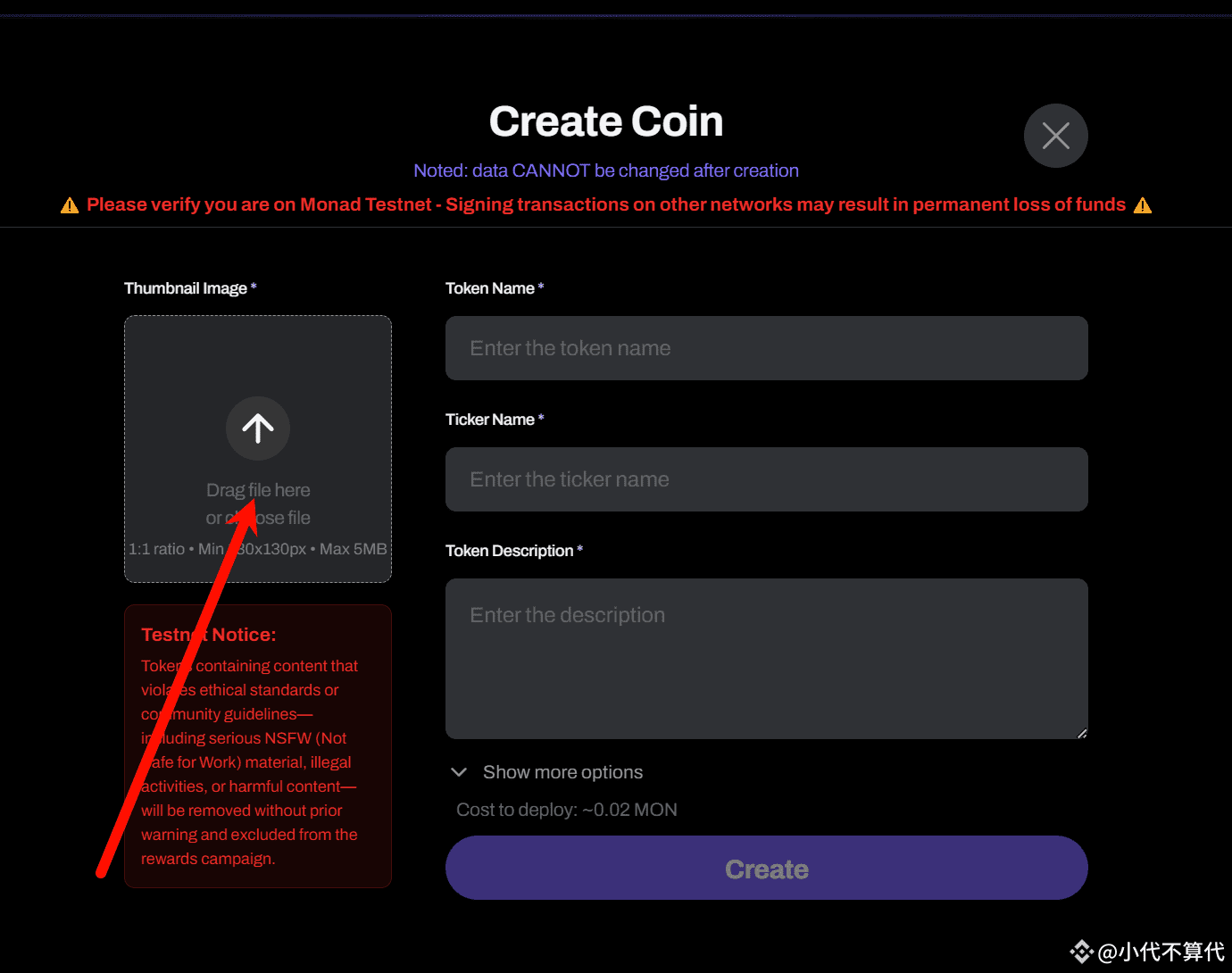Click the right warning triangle icon

point(1143,205)
